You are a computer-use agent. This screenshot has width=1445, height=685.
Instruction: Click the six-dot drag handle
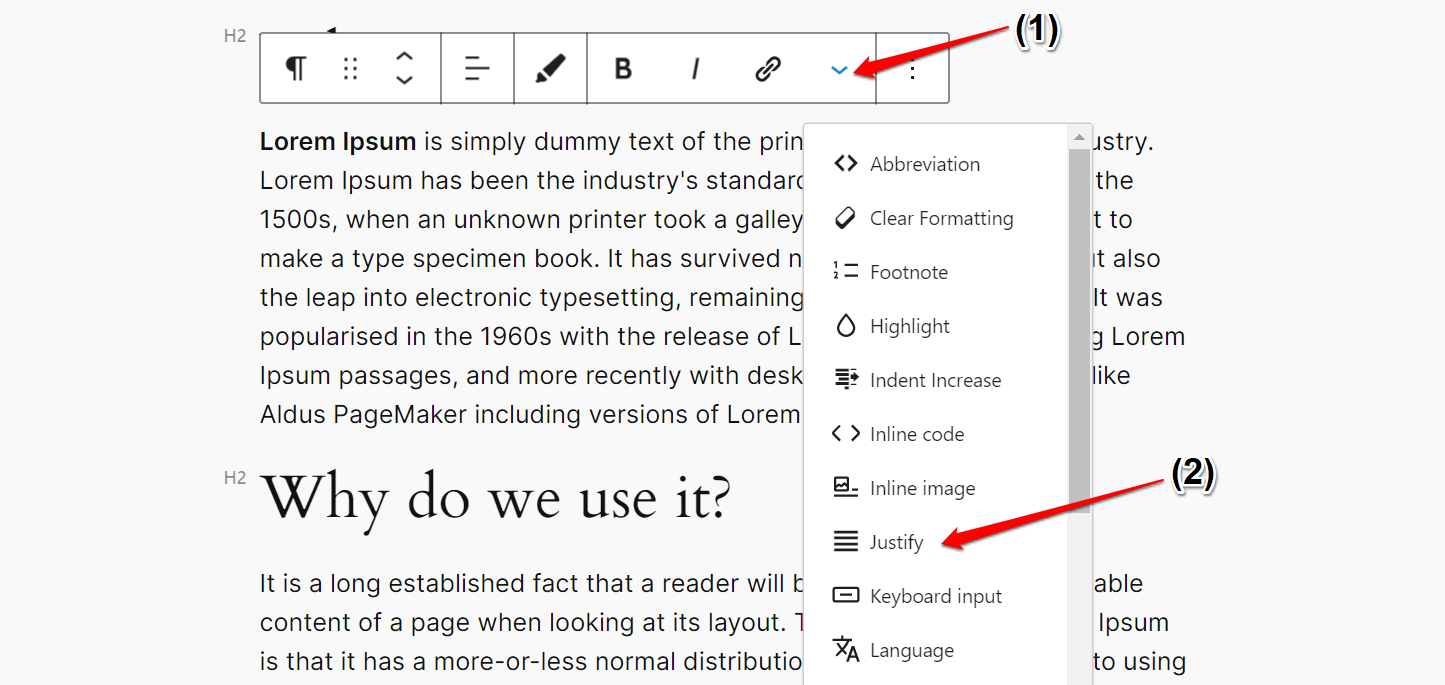[349, 68]
